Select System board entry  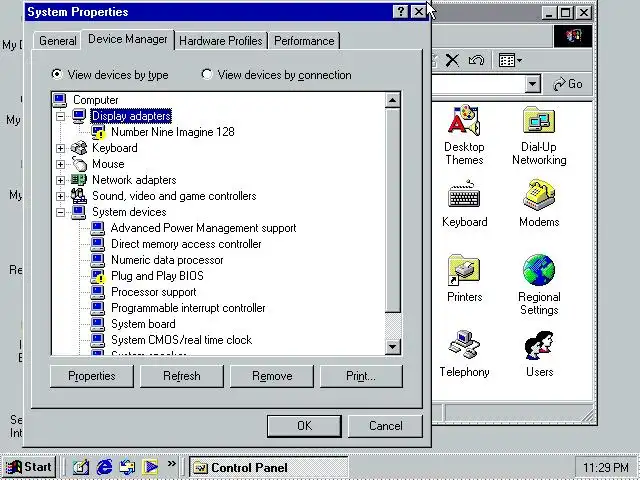pos(143,324)
